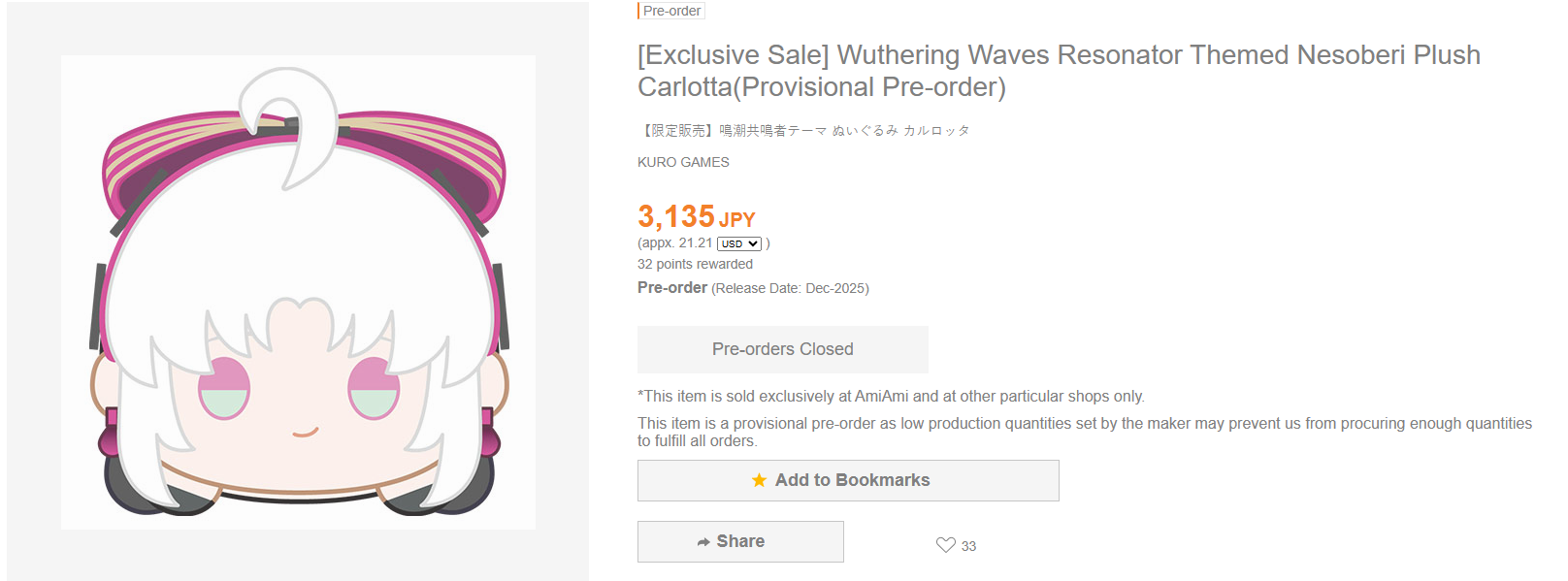This screenshot has width=1568, height=581.
Task: Open the KURO GAMES brand link
Action: 683,162
